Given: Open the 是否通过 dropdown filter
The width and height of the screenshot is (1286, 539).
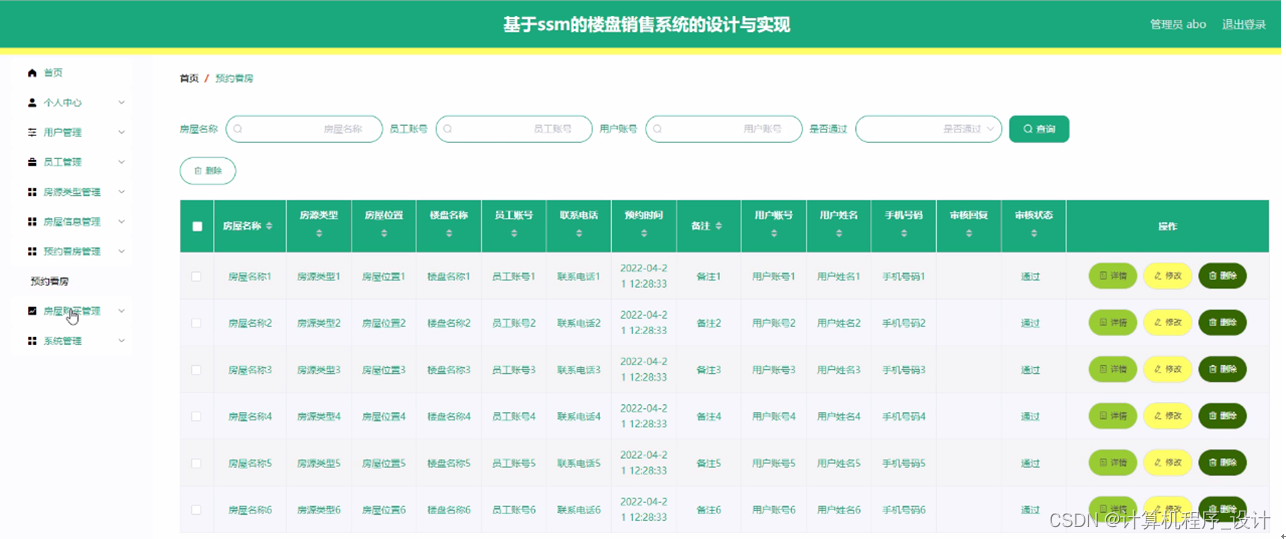Looking at the screenshot, I should tap(929, 129).
